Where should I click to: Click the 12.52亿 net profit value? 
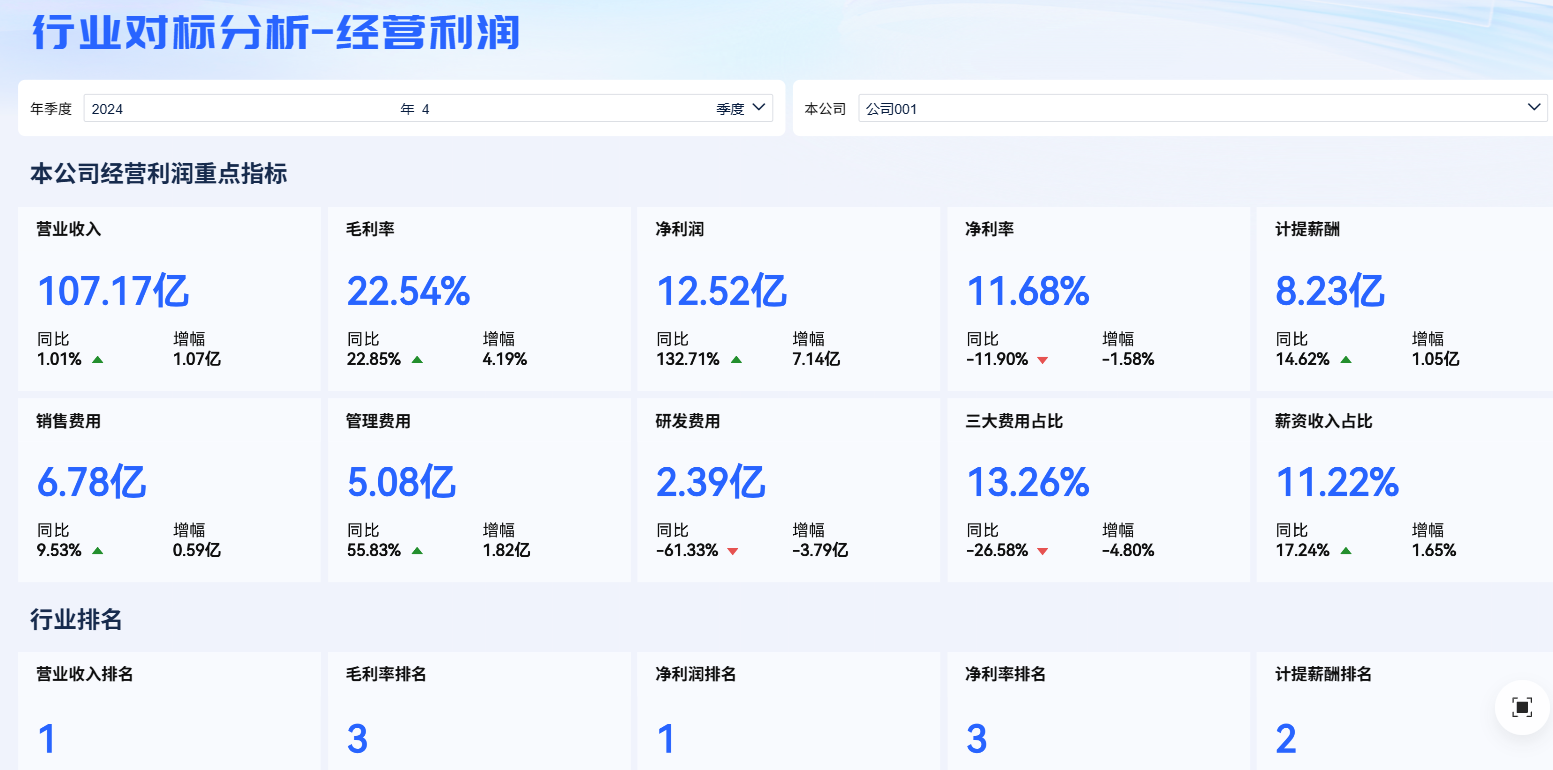point(721,291)
